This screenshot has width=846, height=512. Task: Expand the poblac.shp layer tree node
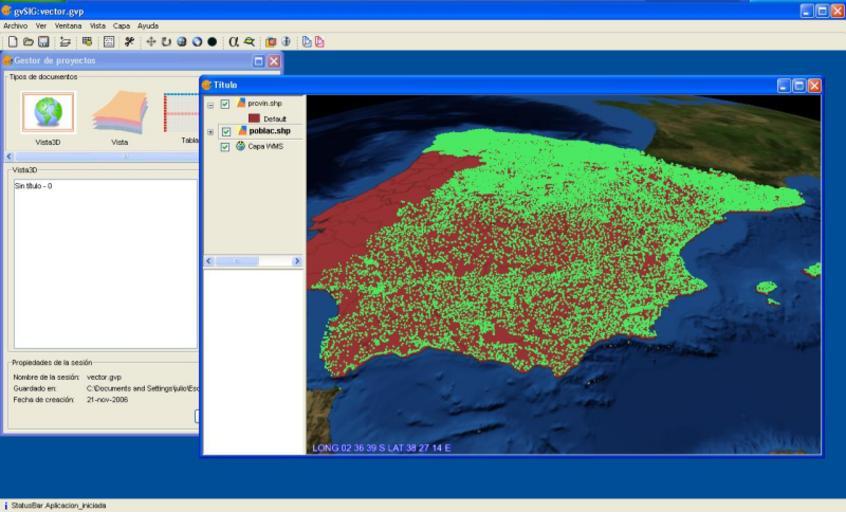coord(210,131)
